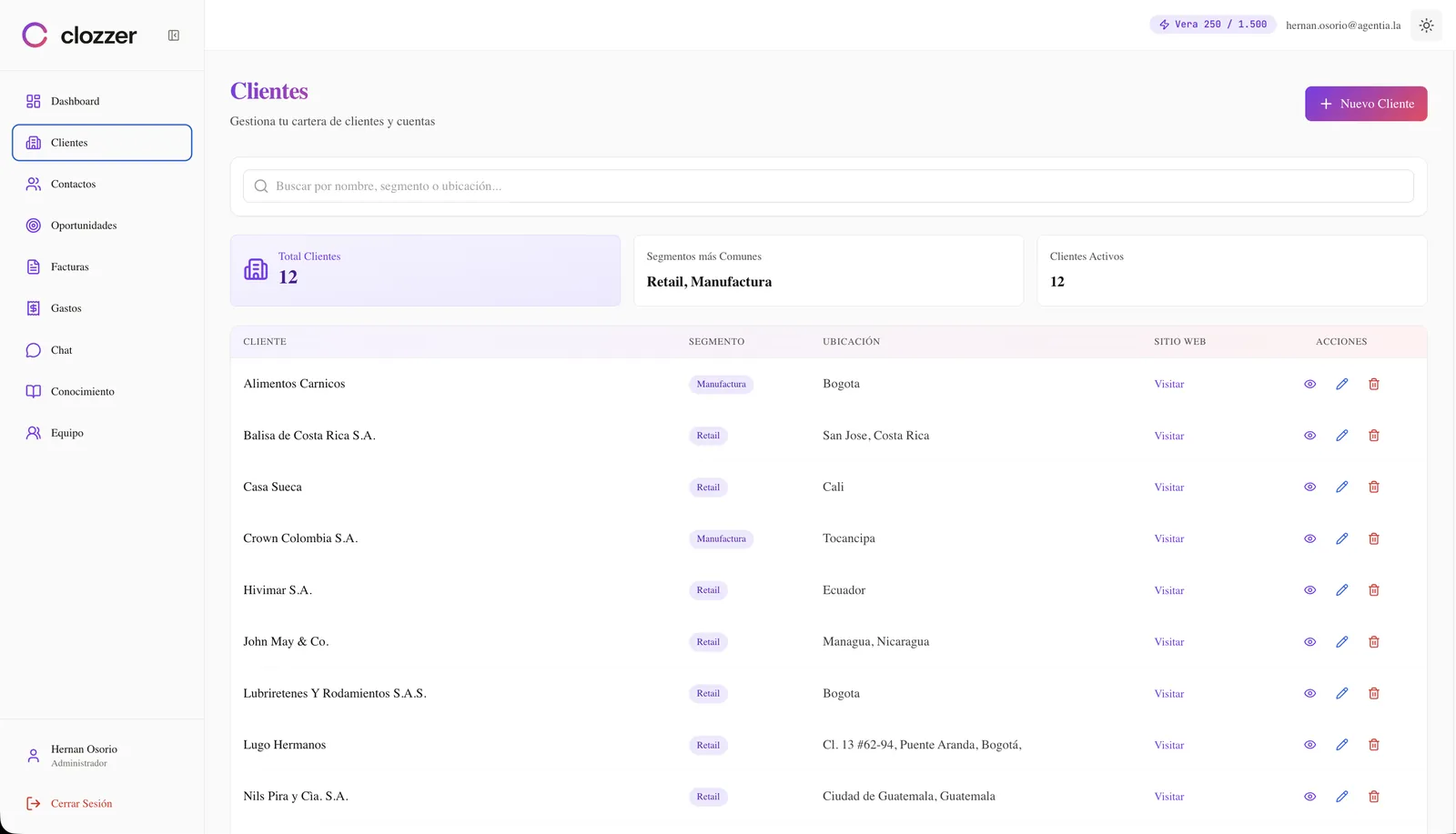The height and width of the screenshot is (834, 1456).
Task: View John May & Co. details
Action: point(1309,642)
